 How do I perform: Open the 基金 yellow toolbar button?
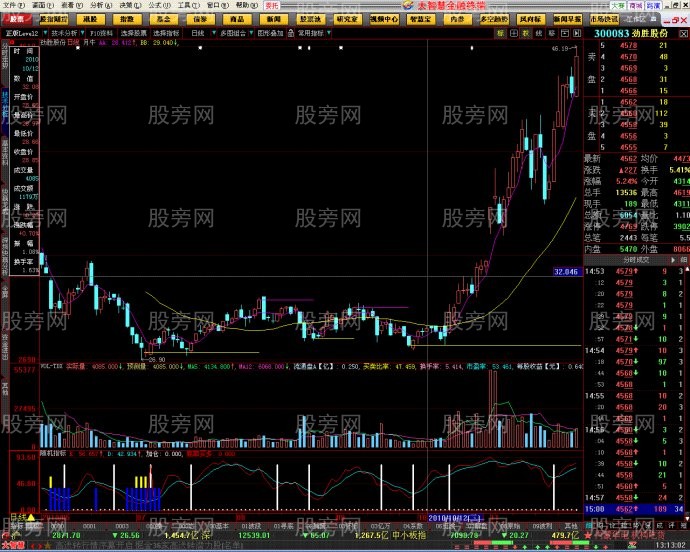coord(163,19)
